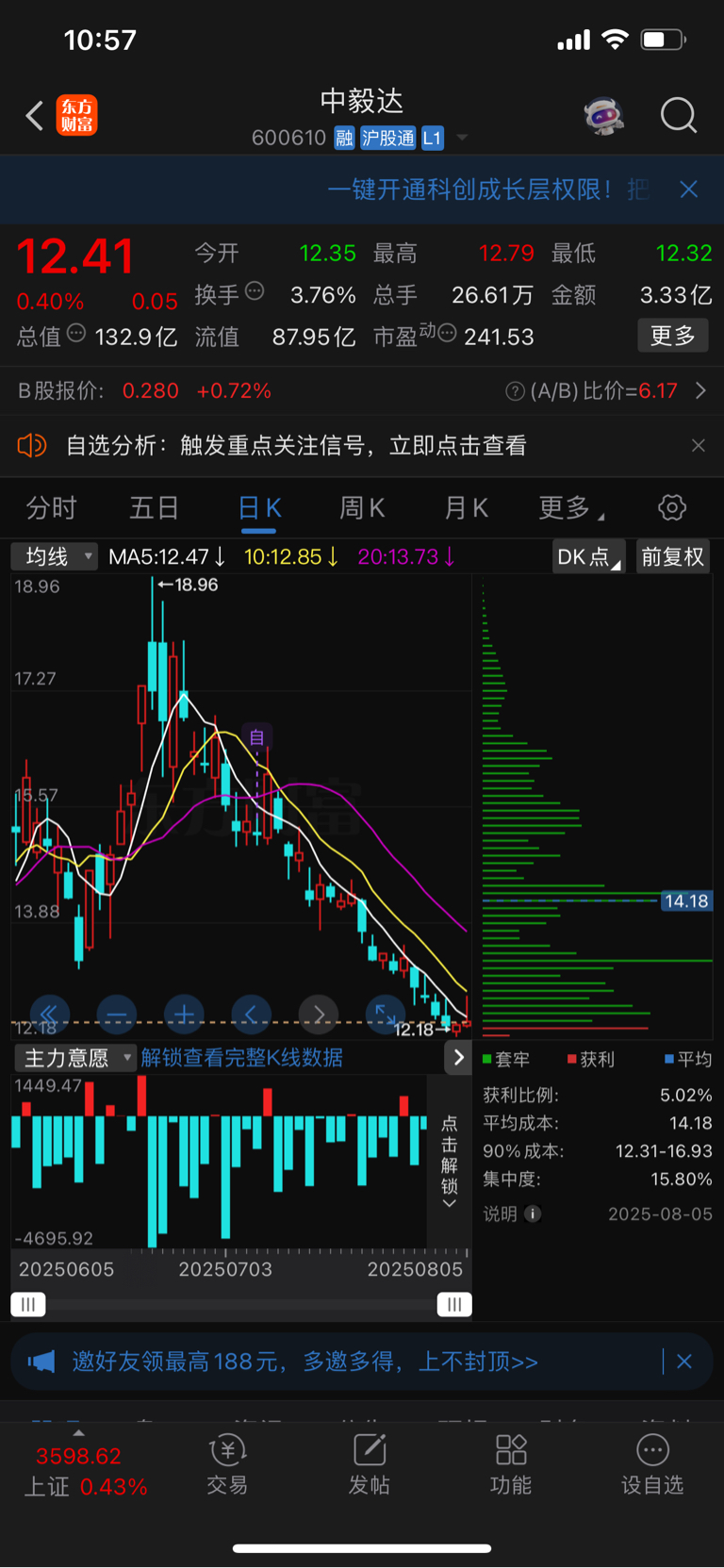
Task: Open the 均线 indicator dropdown
Action: pos(55,556)
